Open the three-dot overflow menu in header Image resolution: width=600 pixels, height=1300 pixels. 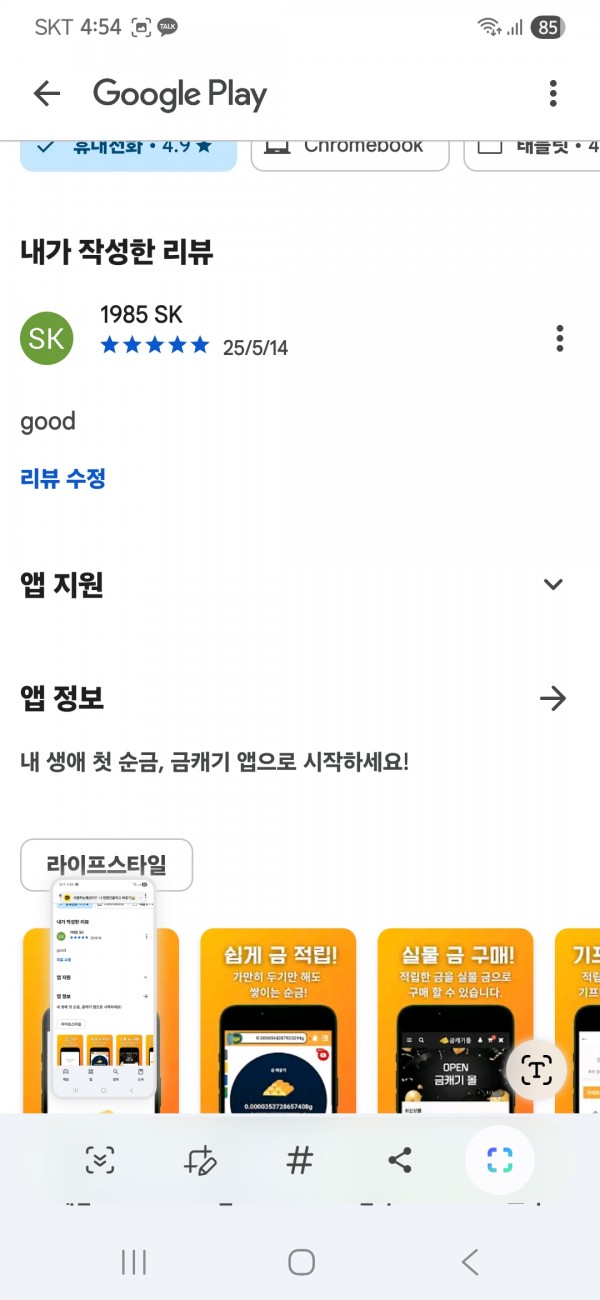click(553, 94)
